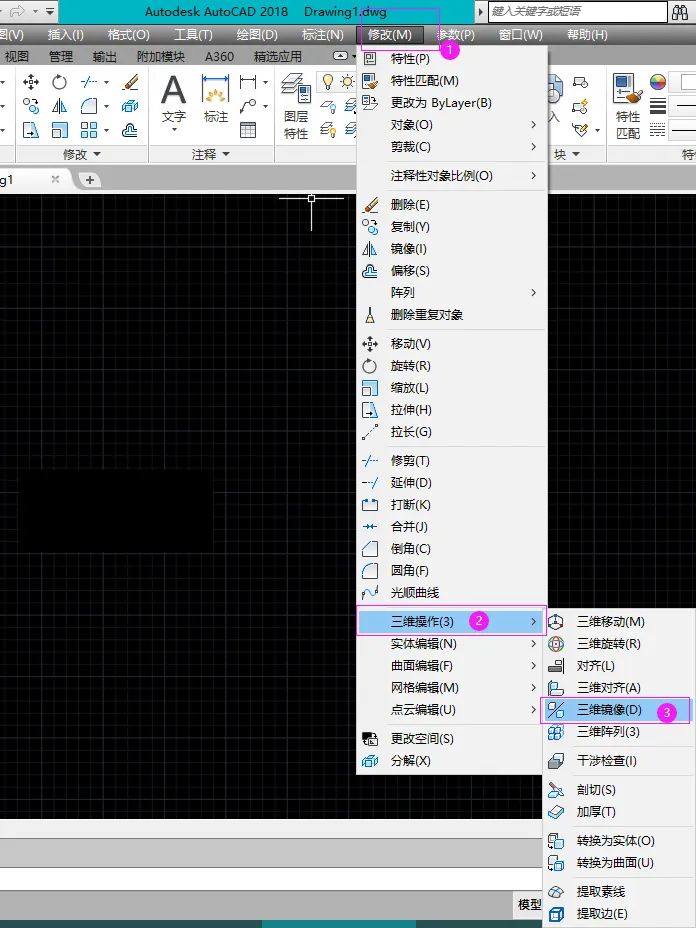This screenshot has height=928, width=696.
Task: Click the new drawing tab plus button
Action: pos(90,180)
